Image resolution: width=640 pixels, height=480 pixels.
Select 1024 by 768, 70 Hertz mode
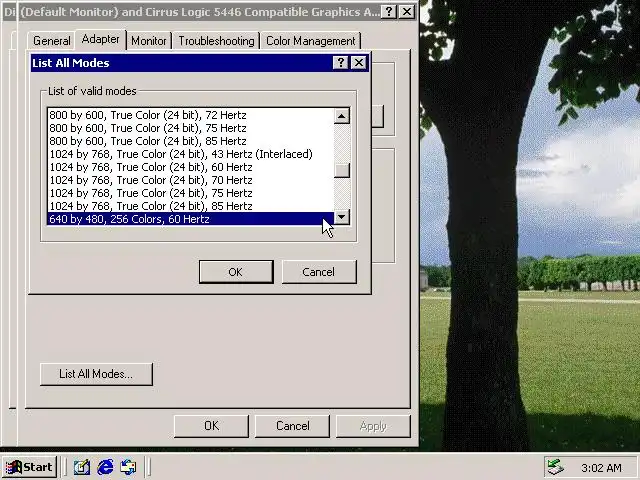click(x=190, y=180)
